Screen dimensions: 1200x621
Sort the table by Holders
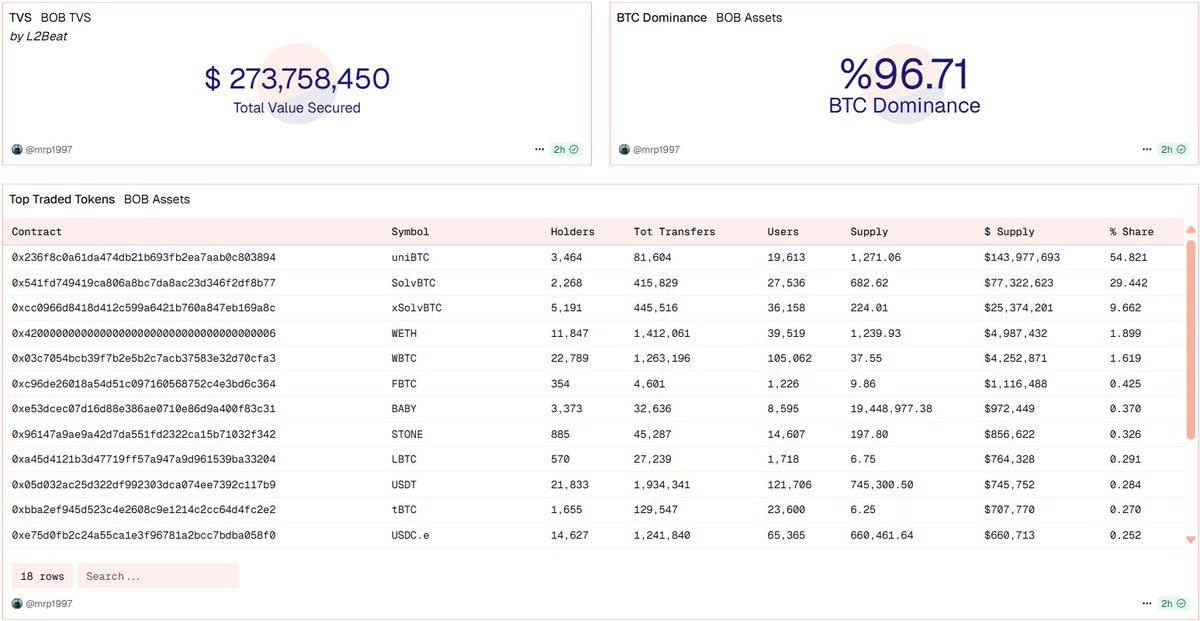571,231
